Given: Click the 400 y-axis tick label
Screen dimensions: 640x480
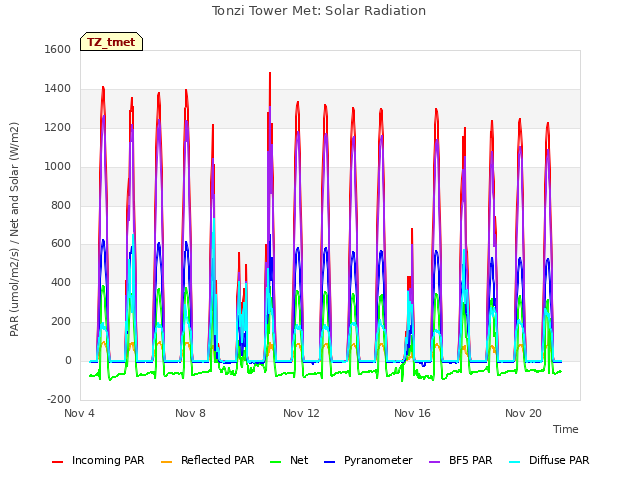Looking at the screenshot, I should (x=61, y=282).
